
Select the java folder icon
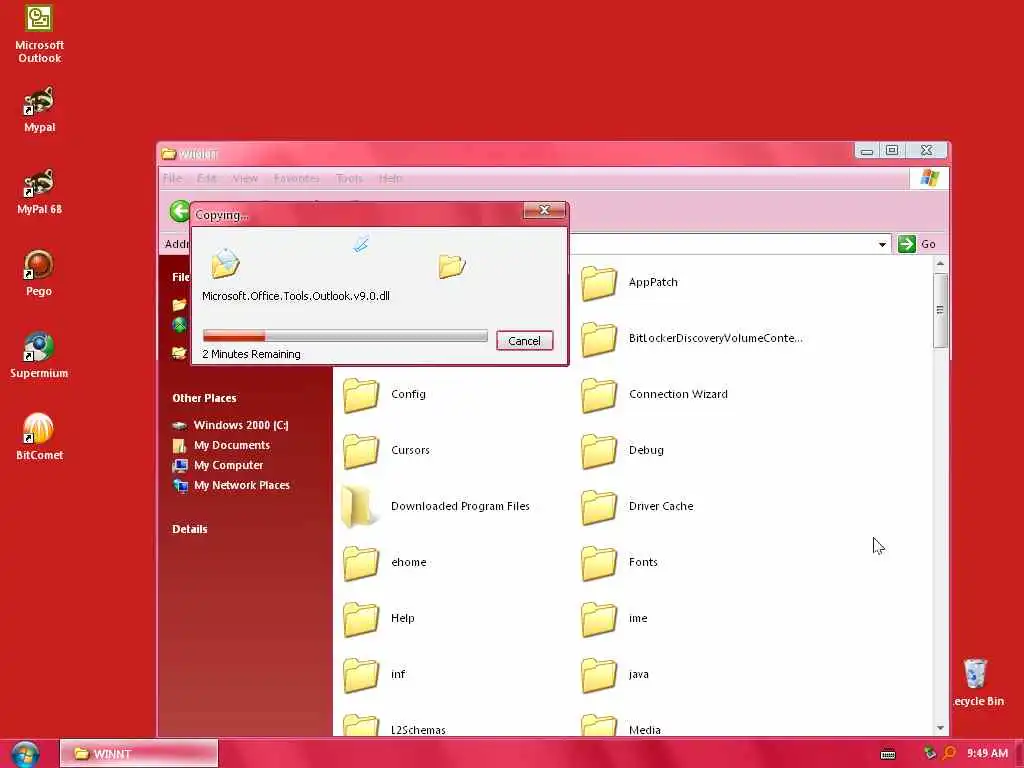[599, 675]
